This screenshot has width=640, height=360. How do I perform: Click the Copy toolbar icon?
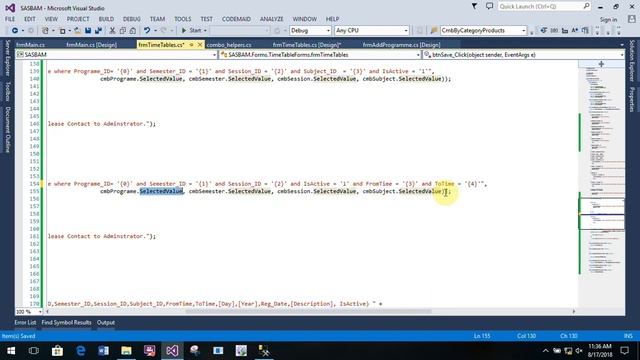[x=122, y=31]
